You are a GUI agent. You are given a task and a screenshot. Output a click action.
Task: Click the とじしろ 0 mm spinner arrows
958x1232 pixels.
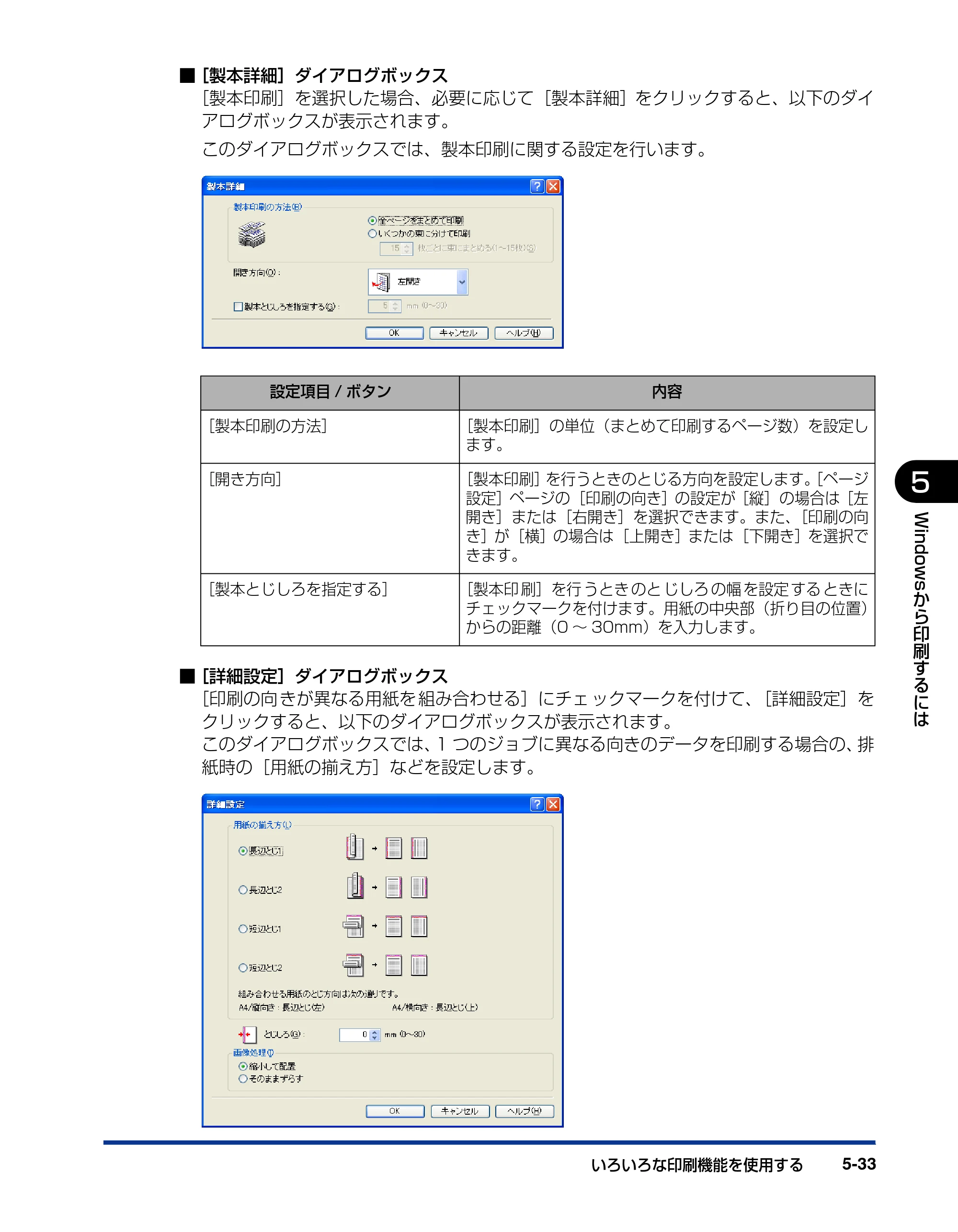(x=375, y=1035)
